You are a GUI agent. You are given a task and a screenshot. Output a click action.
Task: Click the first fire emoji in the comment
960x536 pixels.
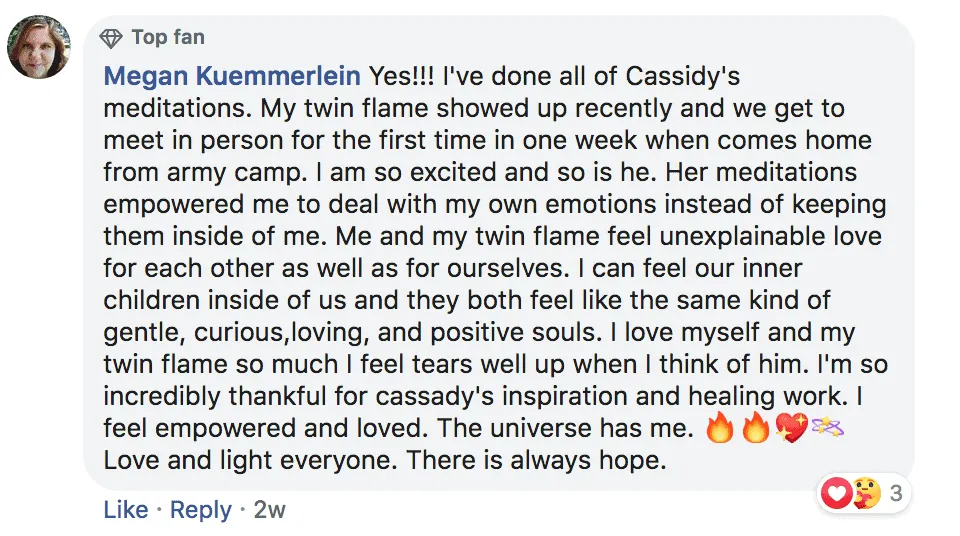[x=719, y=427]
